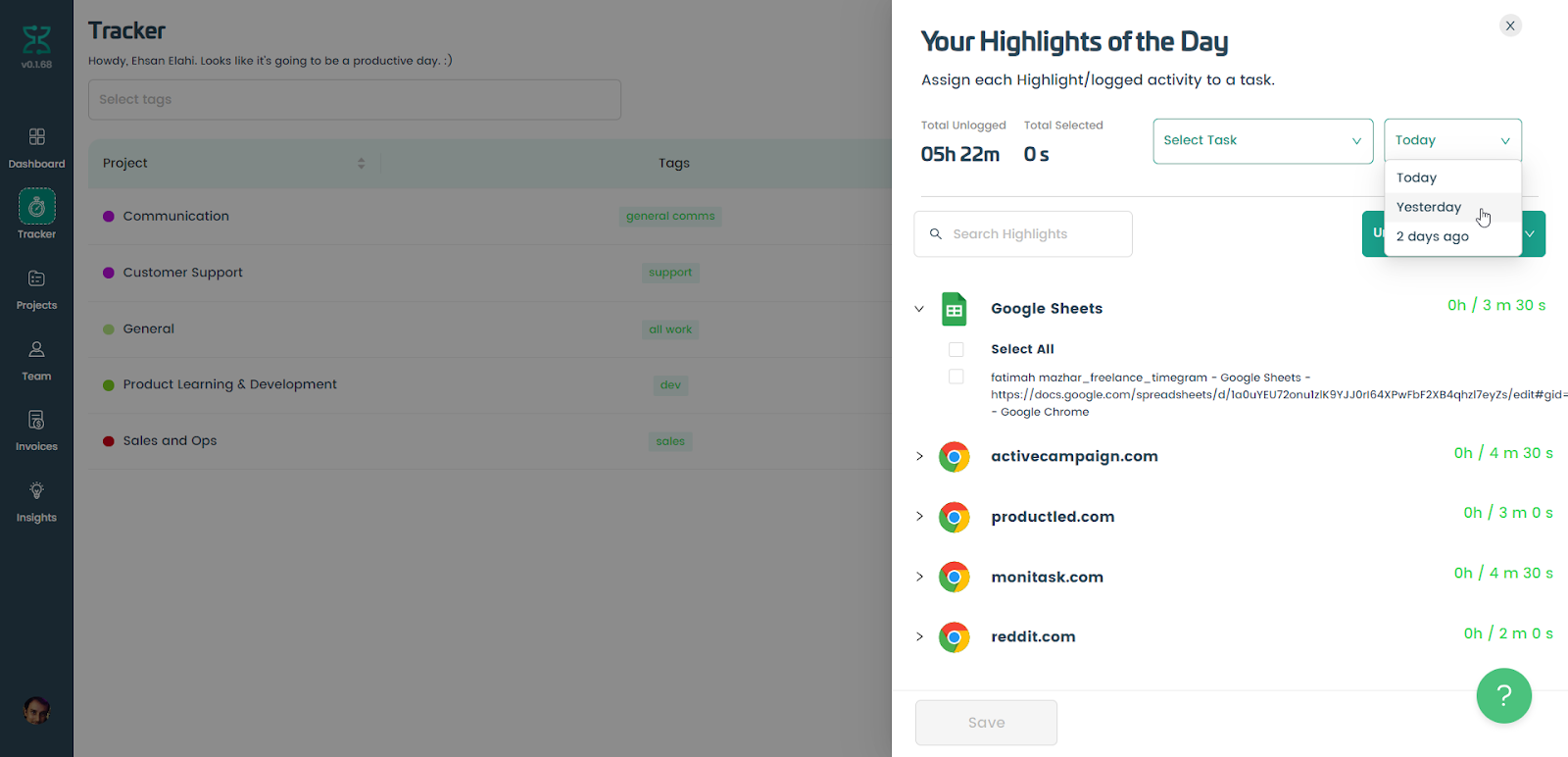Viewport: 1568px width, 757px height.
Task: Click the purple dot beside Communication
Action: [109, 217]
